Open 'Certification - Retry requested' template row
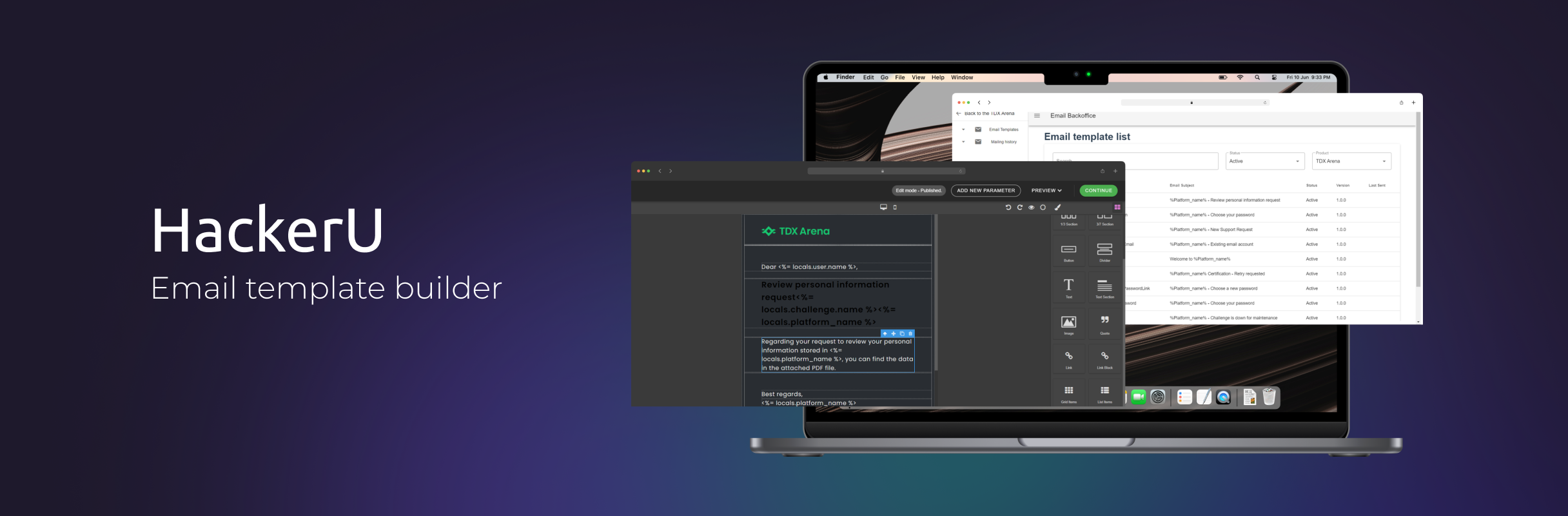Viewport: 1568px width, 516px height. coord(1262,273)
